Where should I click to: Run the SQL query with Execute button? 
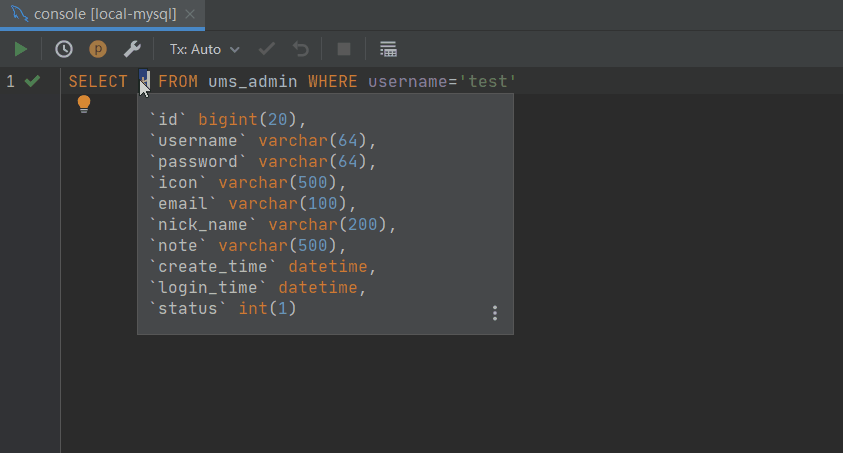21,49
